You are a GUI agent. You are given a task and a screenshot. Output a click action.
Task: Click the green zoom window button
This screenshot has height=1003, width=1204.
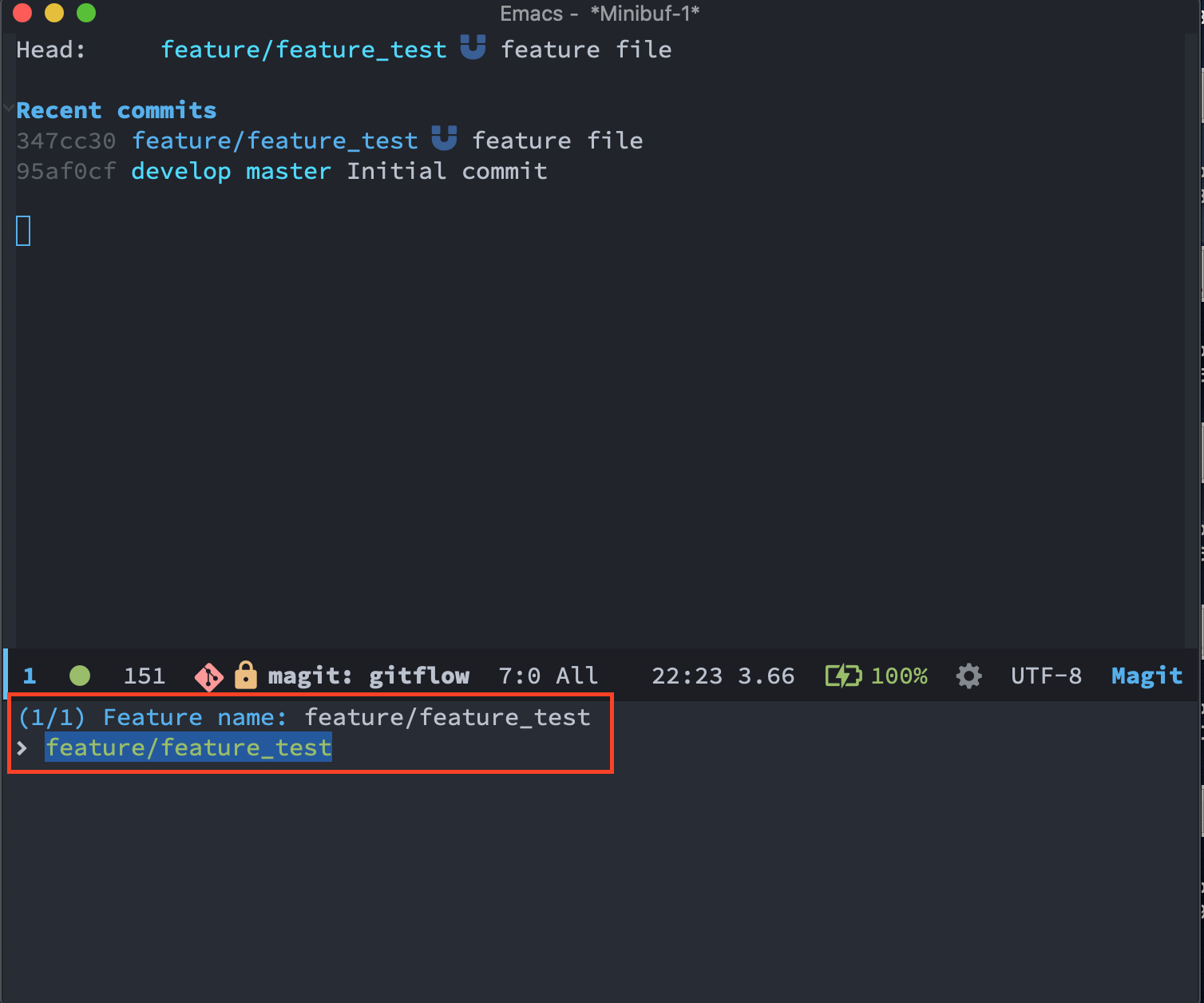(x=86, y=13)
